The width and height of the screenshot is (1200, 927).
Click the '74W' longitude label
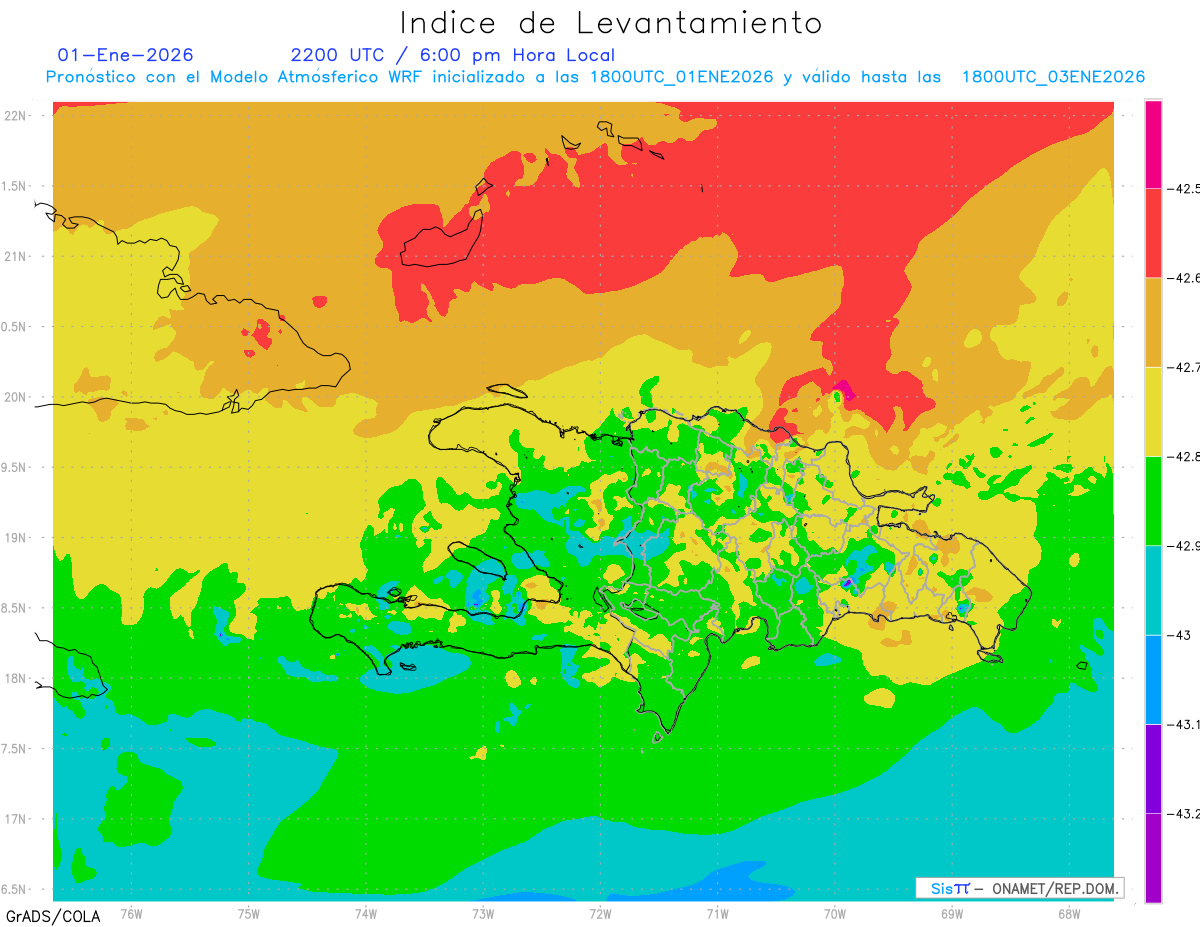point(366,913)
